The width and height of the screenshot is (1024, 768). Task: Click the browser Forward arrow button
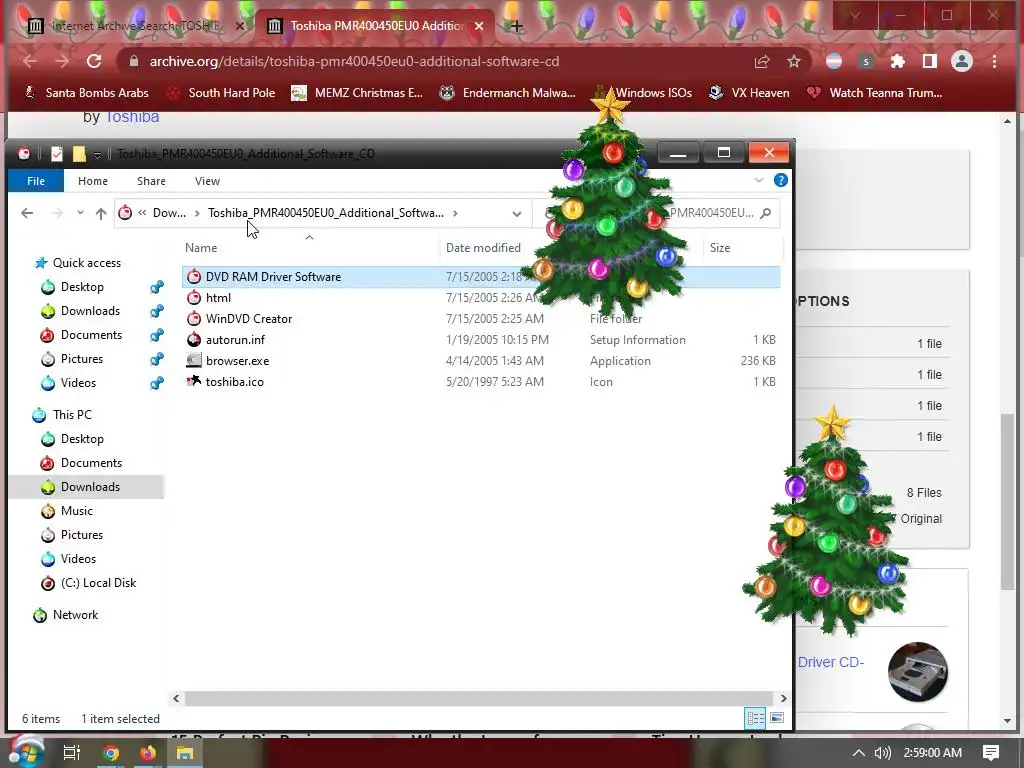pos(62,61)
